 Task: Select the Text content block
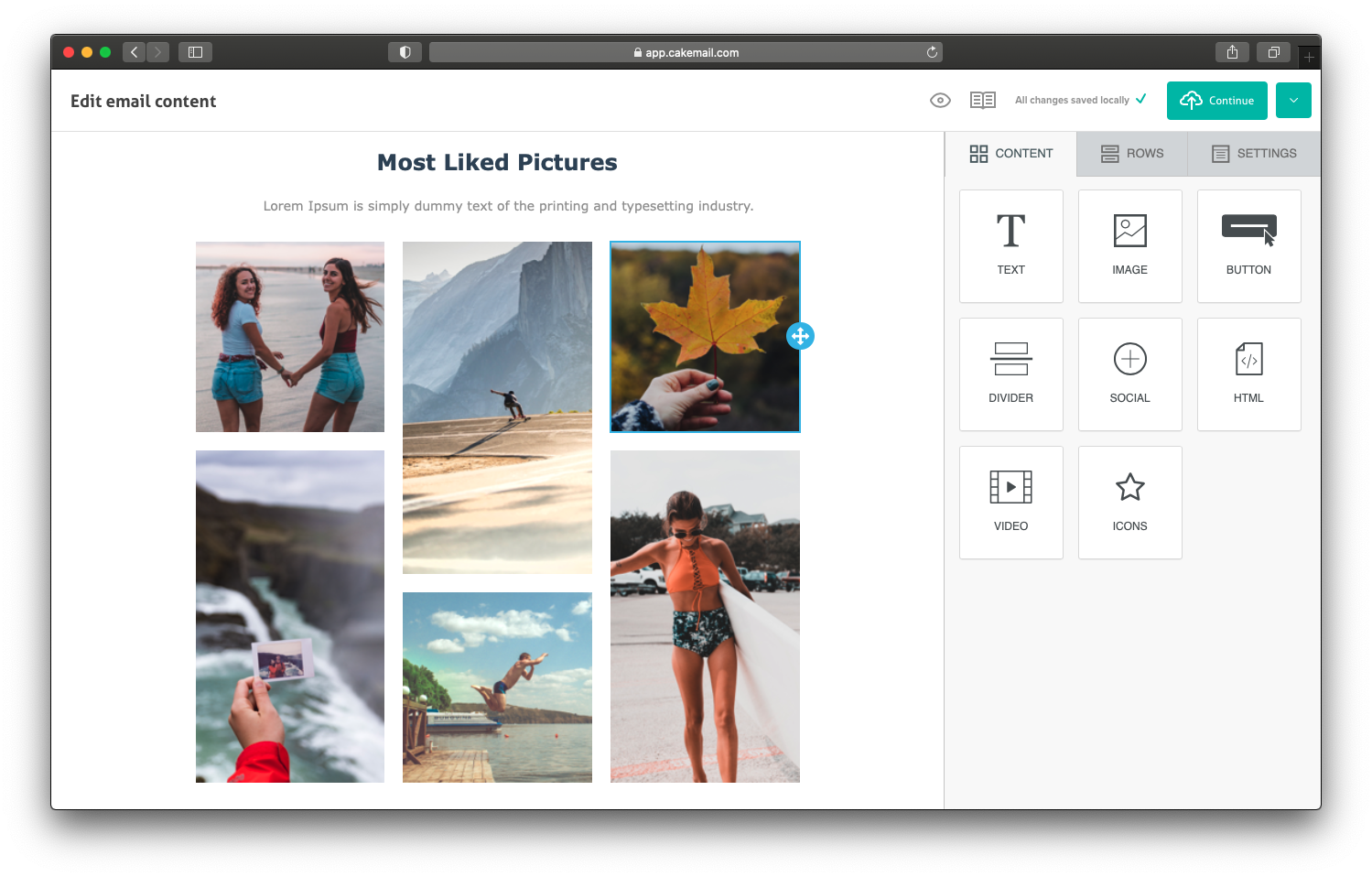(1010, 245)
